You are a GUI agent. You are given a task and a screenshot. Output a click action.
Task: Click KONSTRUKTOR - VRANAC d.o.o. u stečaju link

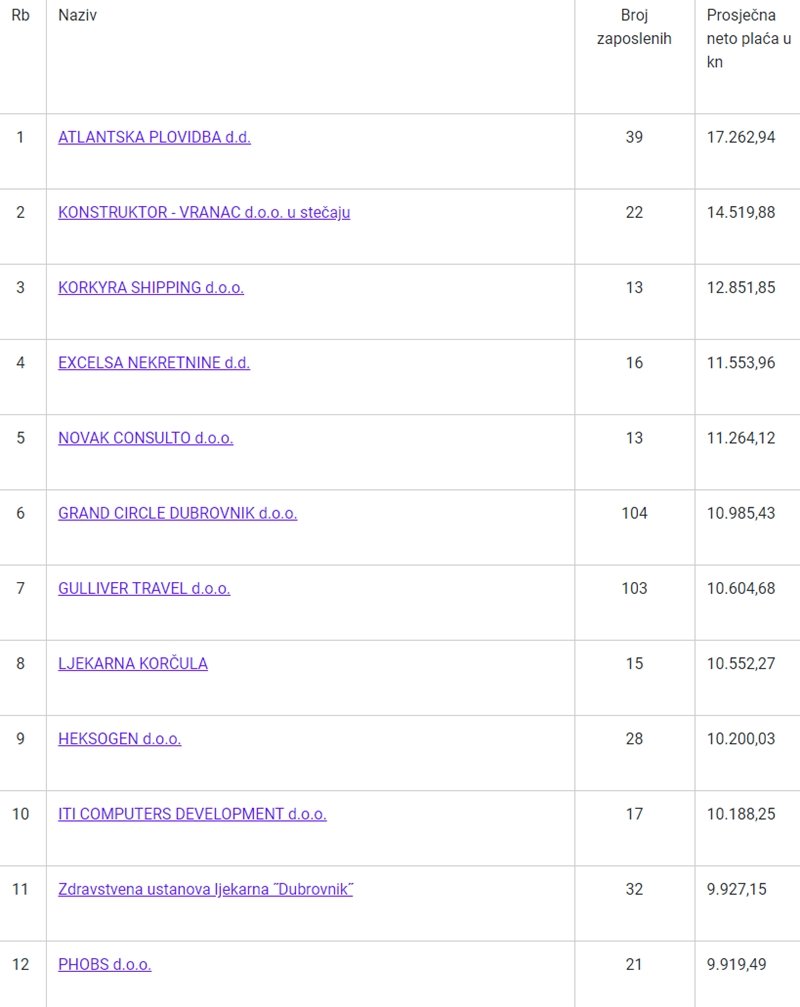pos(204,213)
